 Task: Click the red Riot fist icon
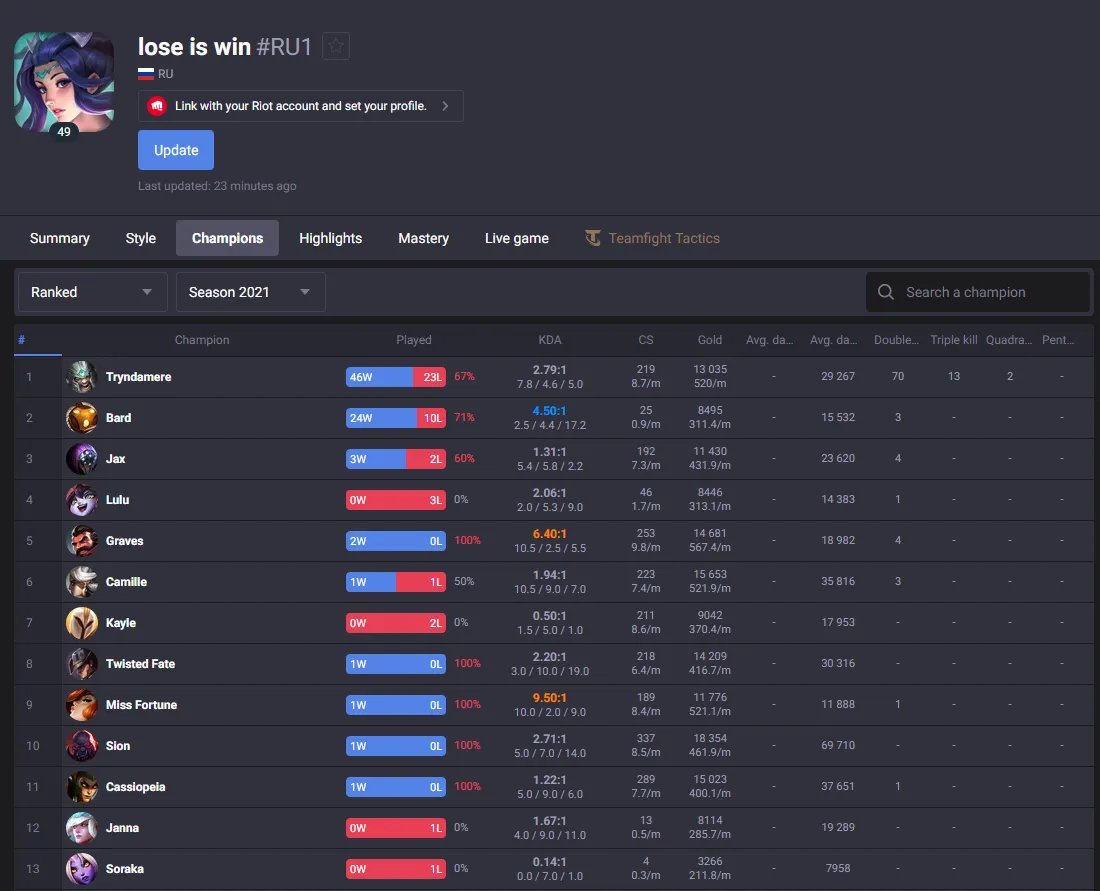(x=157, y=106)
